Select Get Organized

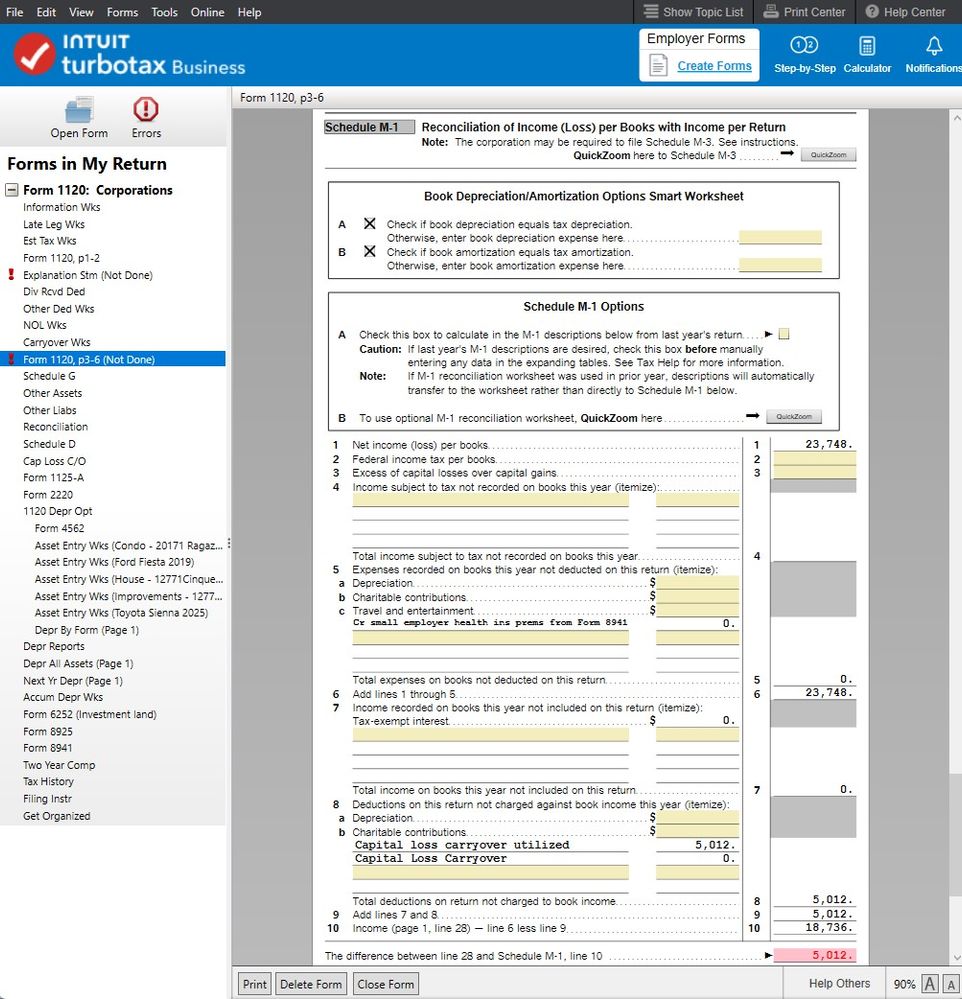tap(57, 816)
